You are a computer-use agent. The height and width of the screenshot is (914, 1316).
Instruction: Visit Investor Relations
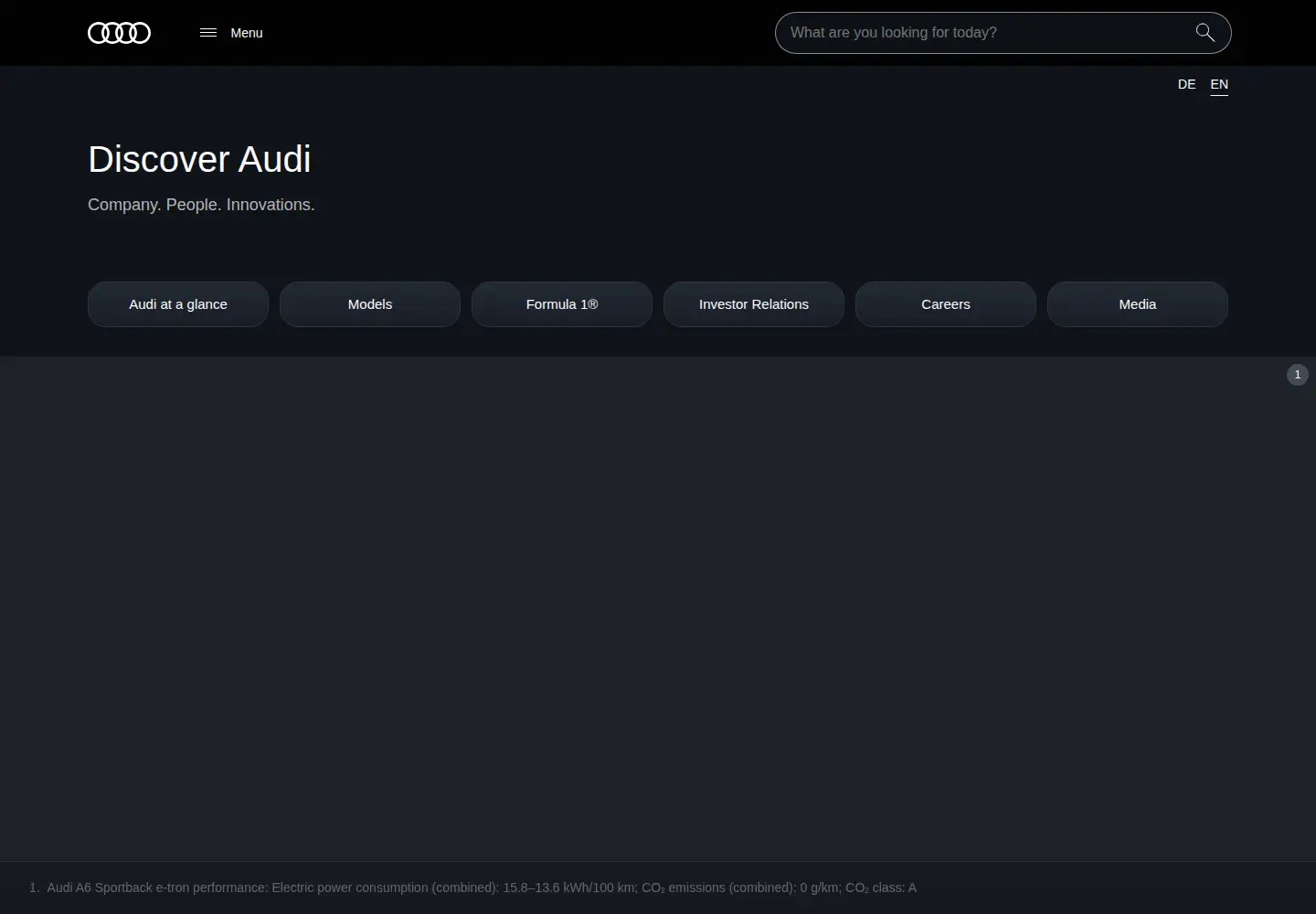tap(754, 304)
